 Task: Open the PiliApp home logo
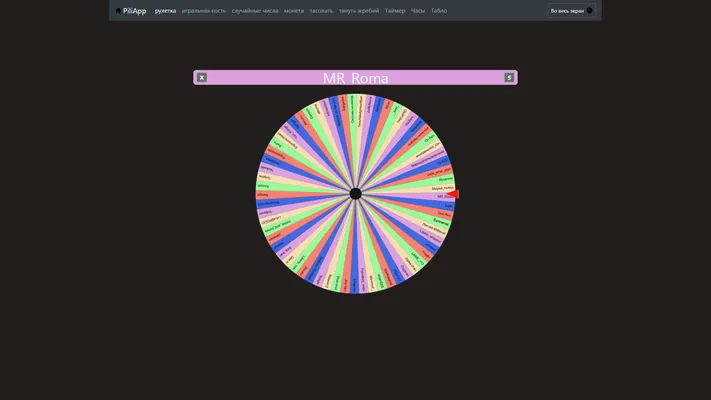tap(131, 11)
